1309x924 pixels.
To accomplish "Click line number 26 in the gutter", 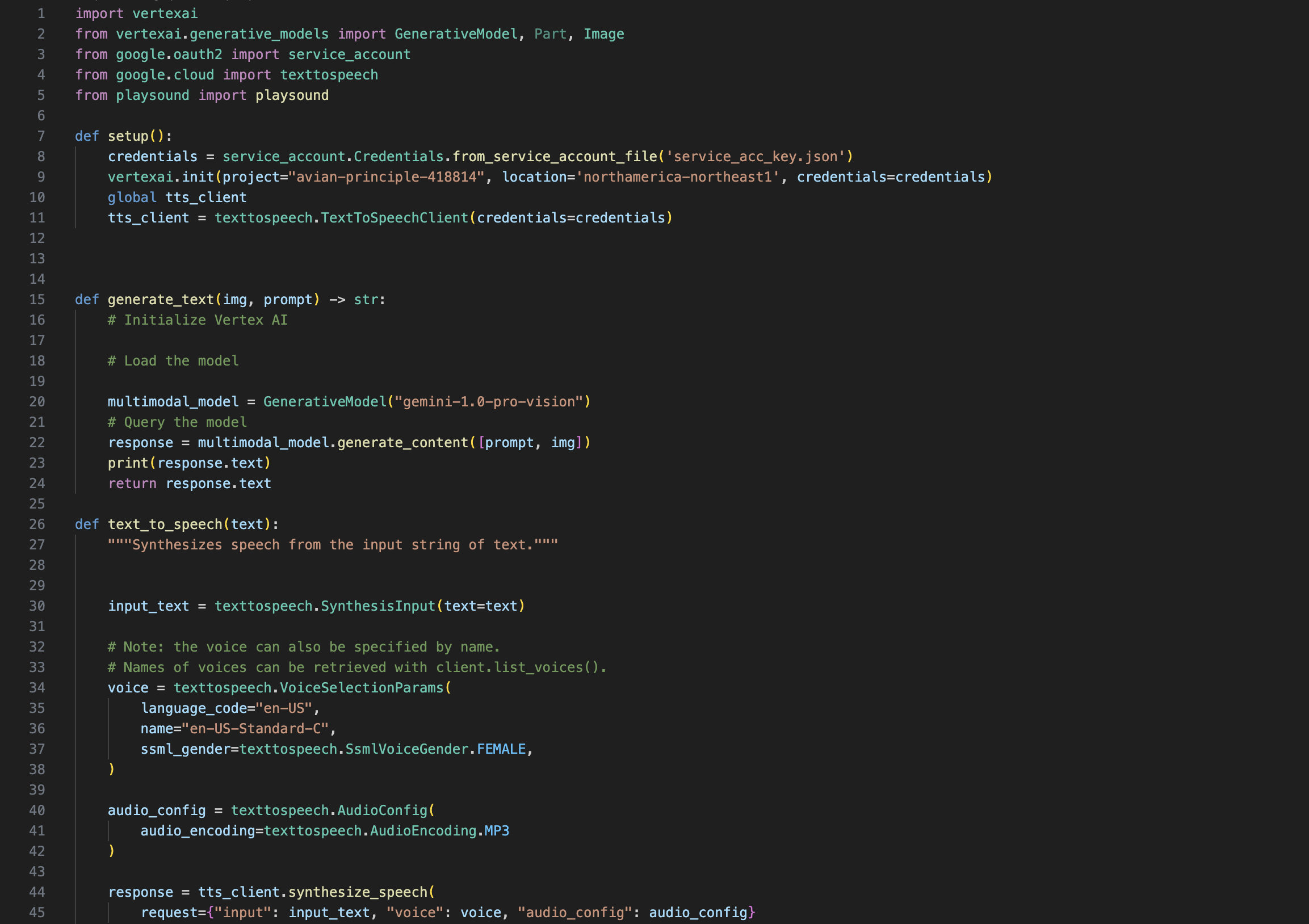I will pyautogui.click(x=37, y=524).
